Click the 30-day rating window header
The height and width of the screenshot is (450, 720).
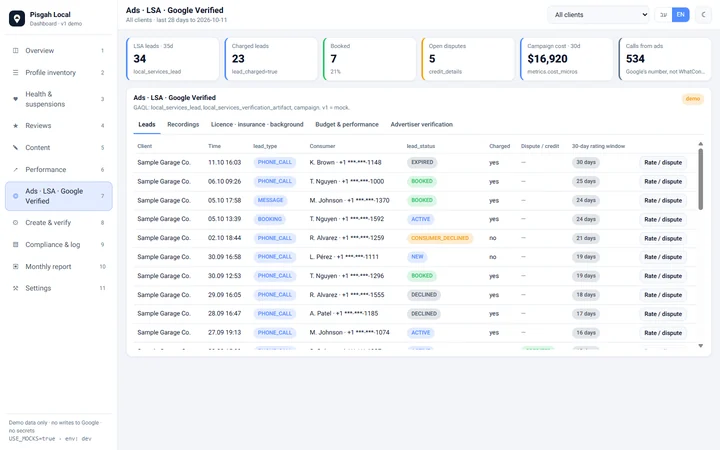(598, 146)
